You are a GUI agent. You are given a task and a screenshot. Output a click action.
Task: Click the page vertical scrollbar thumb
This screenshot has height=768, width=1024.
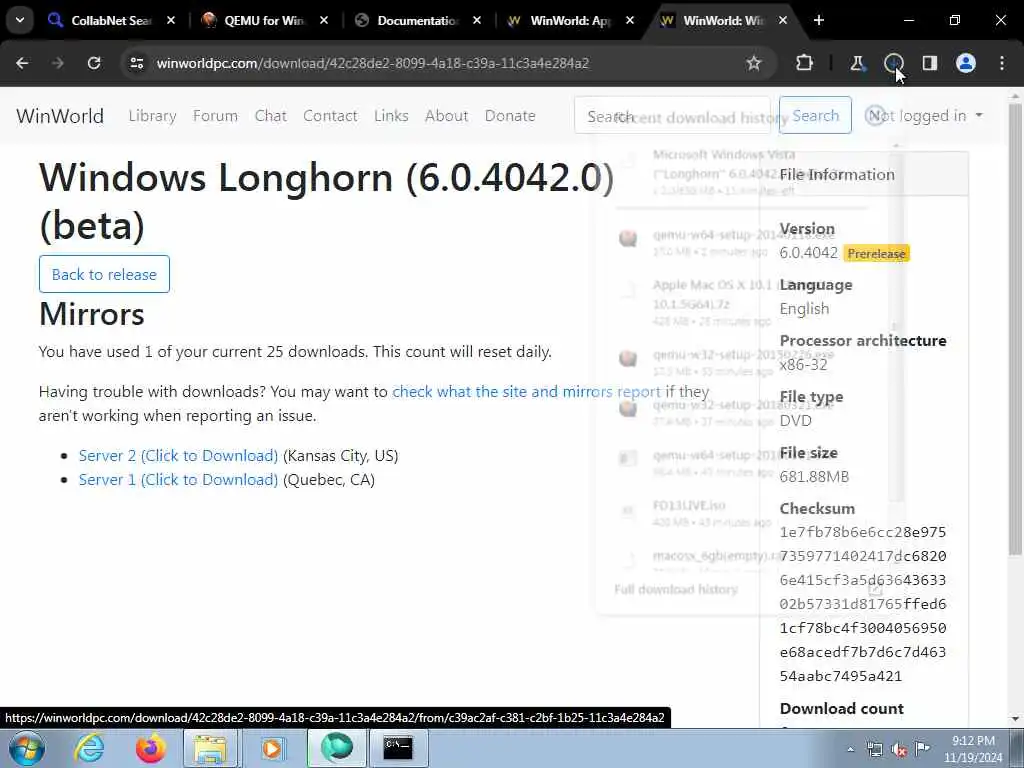point(1014,327)
